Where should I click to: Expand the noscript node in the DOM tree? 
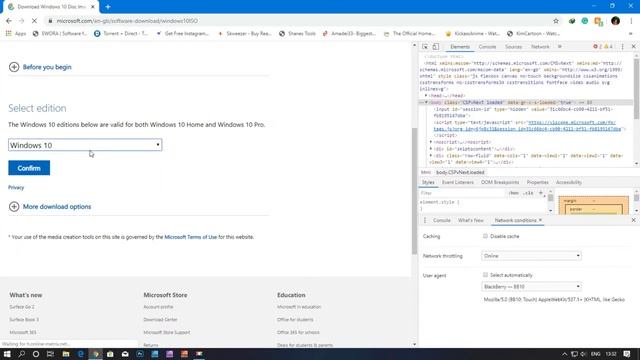(x=431, y=142)
